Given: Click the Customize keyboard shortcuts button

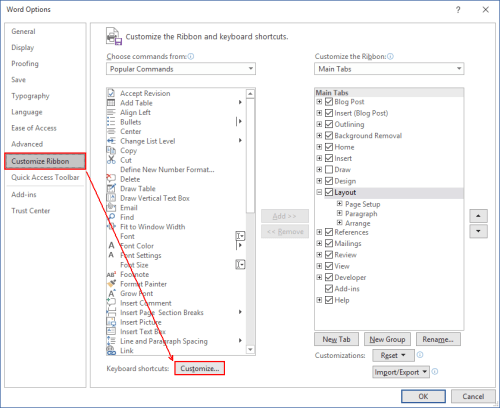Looking at the screenshot, I should [200, 368].
